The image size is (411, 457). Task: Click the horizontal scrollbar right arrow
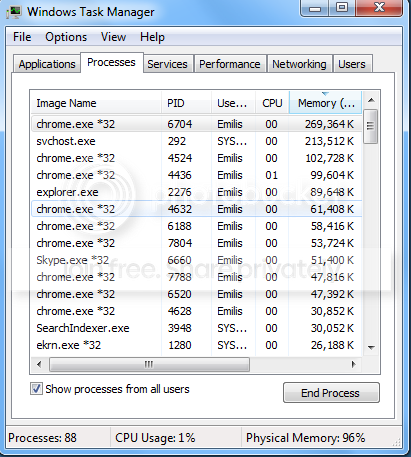pyautogui.click(x=354, y=364)
